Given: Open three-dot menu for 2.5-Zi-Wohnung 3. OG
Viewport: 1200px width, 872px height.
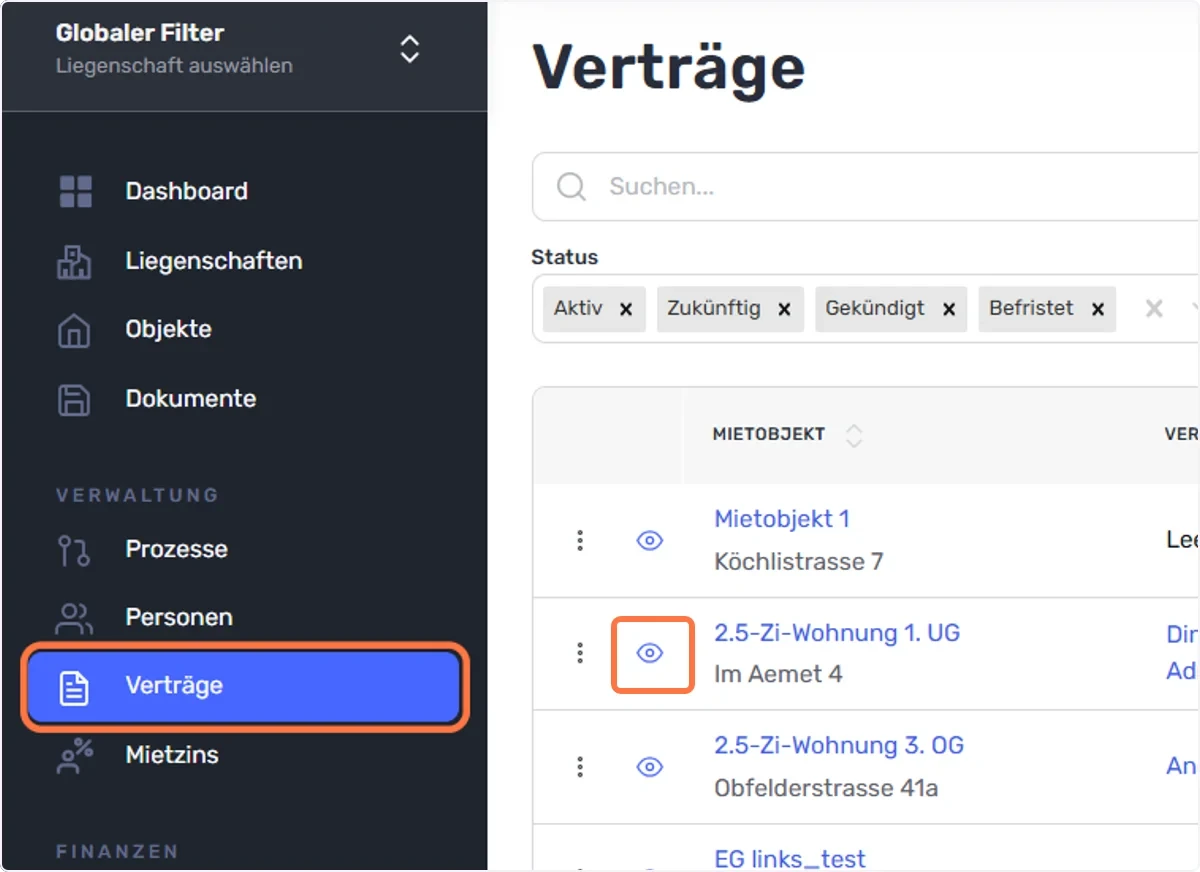Looking at the screenshot, I should click(580, 767).
